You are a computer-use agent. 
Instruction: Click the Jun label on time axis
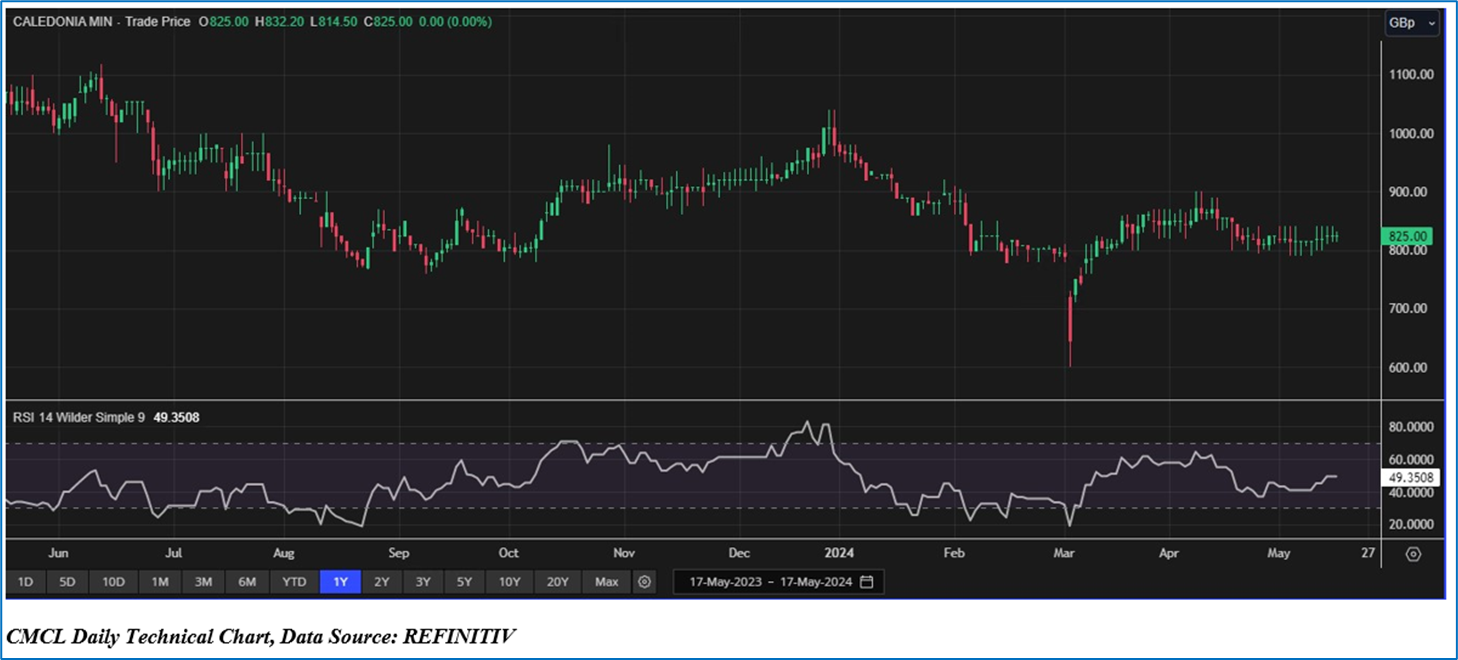58,553
